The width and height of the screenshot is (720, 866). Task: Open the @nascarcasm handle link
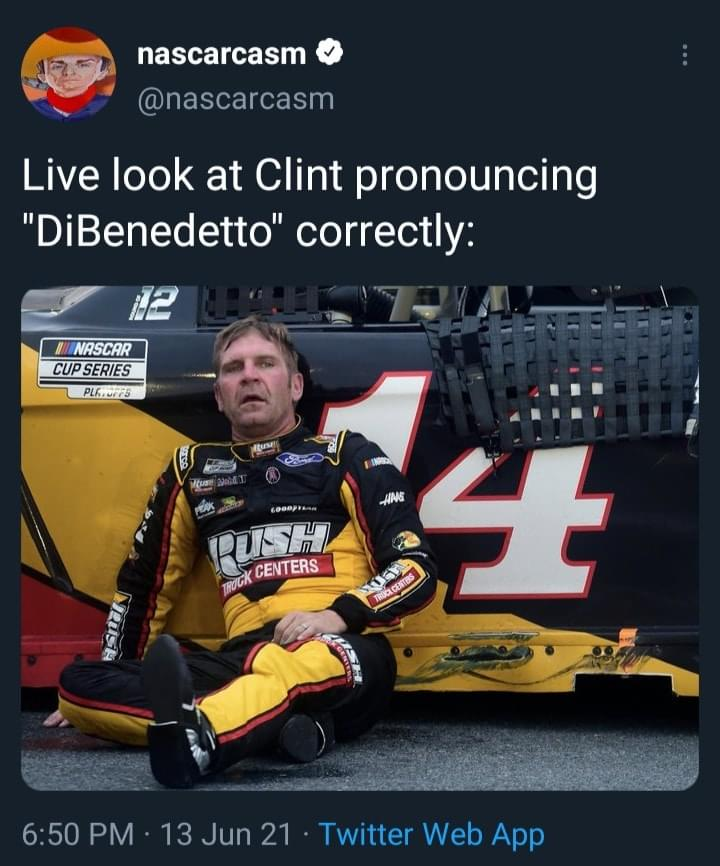[x=236, y=101]
